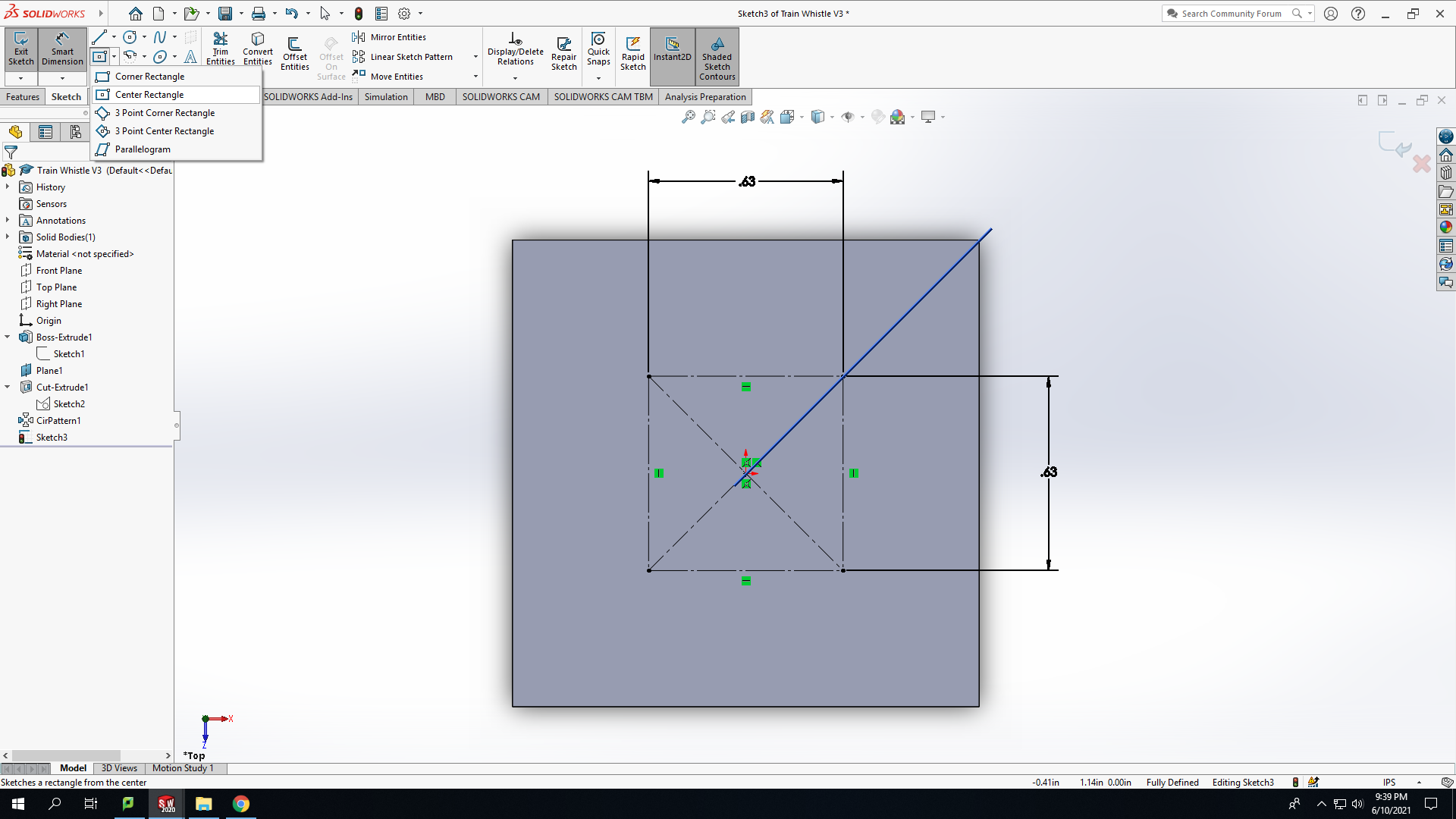Collapse the Boss-Extrude1 tree node

8,337
